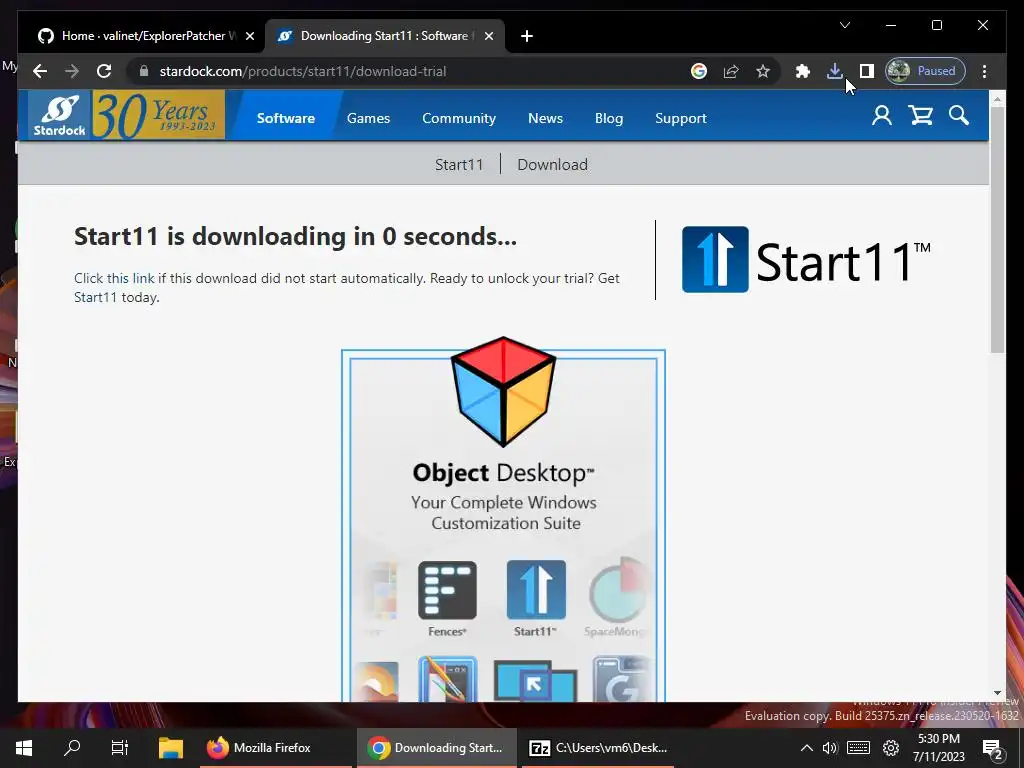The width and height of the screenshot is (1024, 768).
Task: Open the Windows Start button
Action: click(24, 748)
